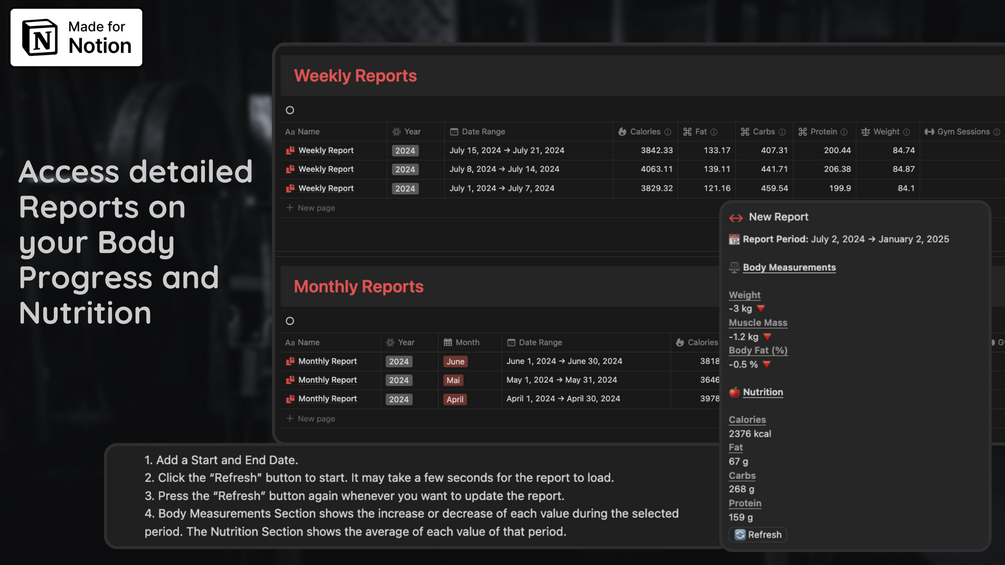1005x565 pixels.
Task: Open the Weight link in New Report
Action: click(745, 295)
